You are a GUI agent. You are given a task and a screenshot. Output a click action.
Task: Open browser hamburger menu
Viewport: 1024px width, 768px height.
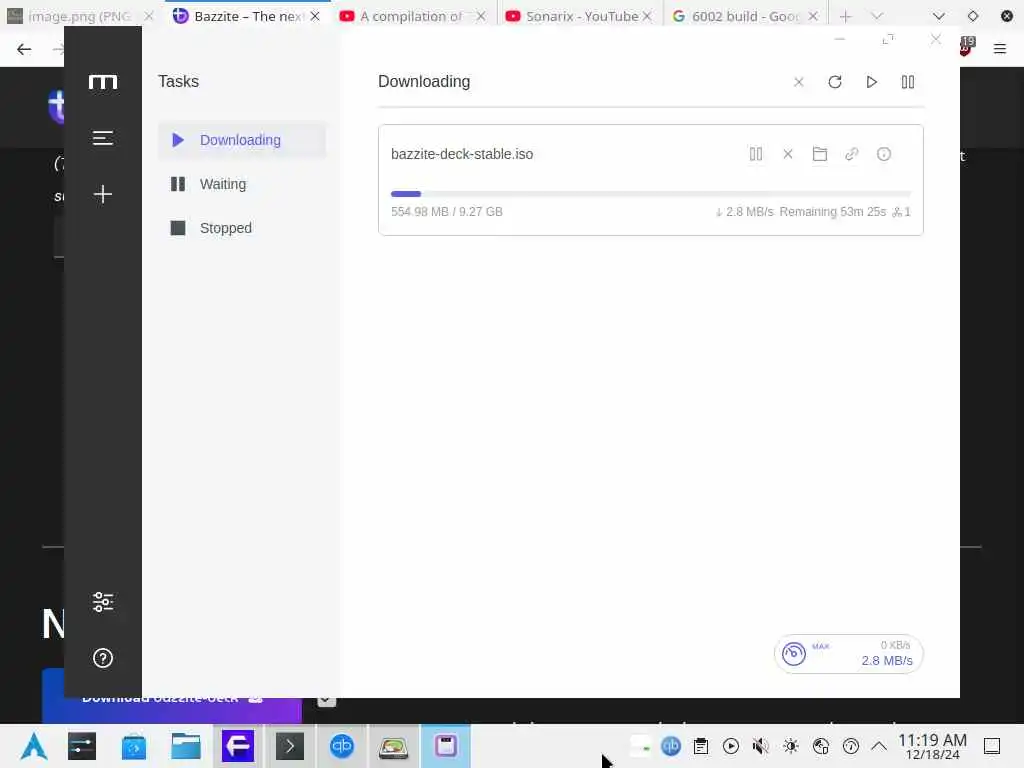point(1000,48)
